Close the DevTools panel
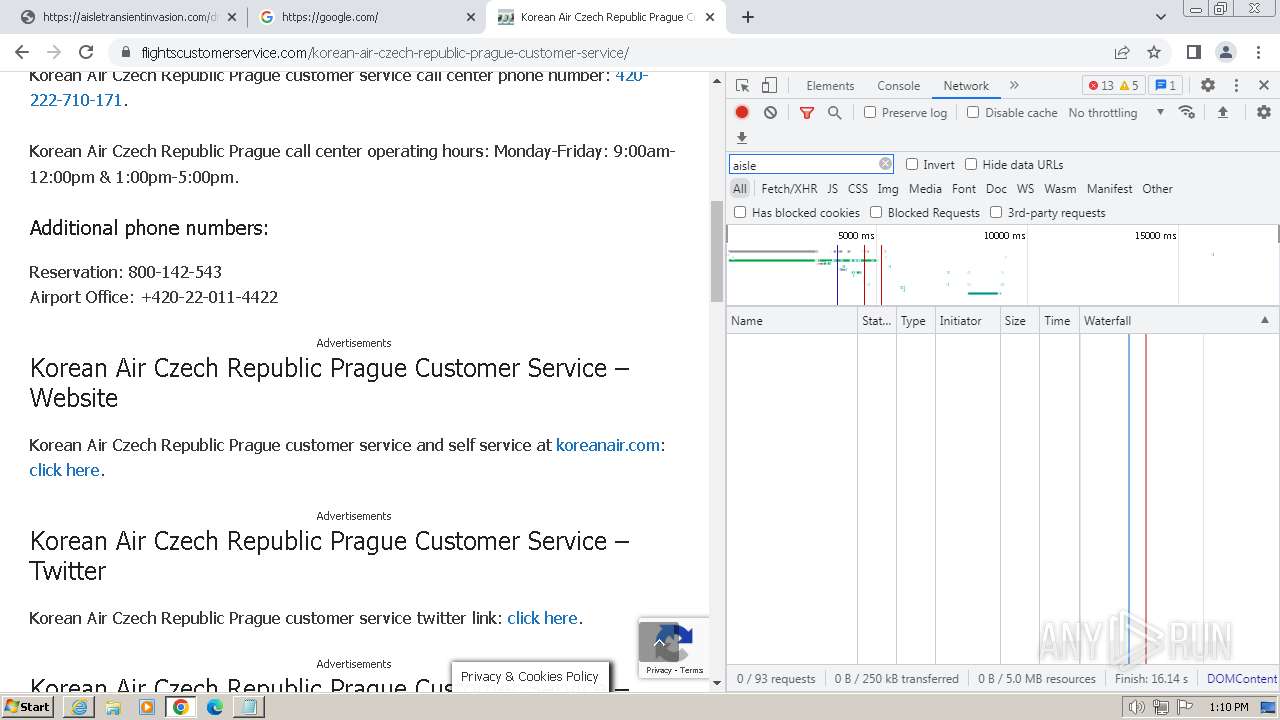 coord(1264,85)
